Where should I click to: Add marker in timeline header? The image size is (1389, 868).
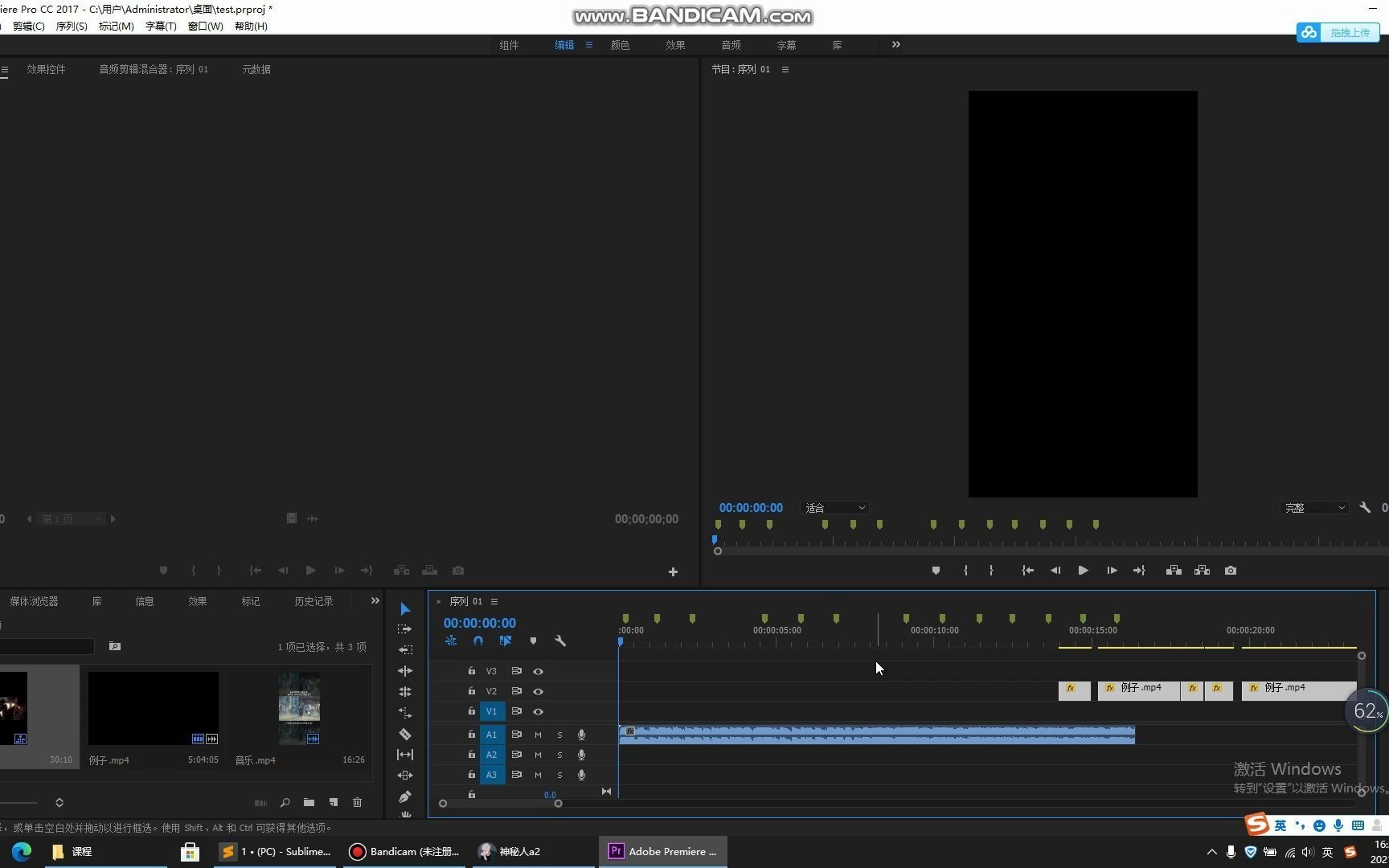tap(533, 641)
